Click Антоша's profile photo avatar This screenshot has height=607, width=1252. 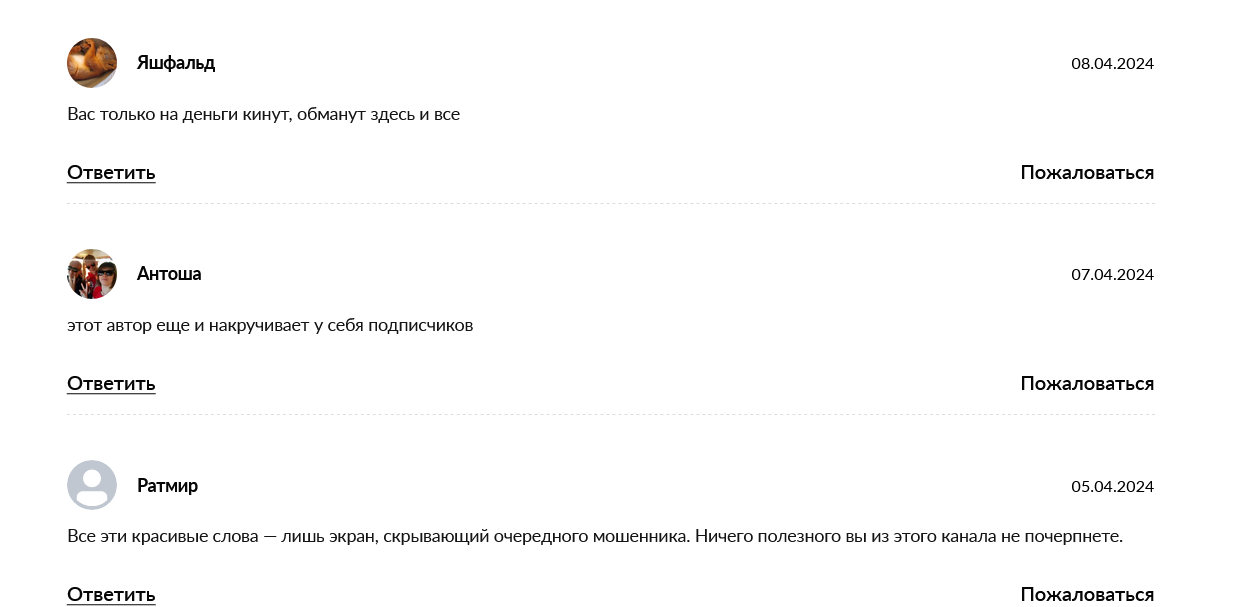(x=92, y=274)
